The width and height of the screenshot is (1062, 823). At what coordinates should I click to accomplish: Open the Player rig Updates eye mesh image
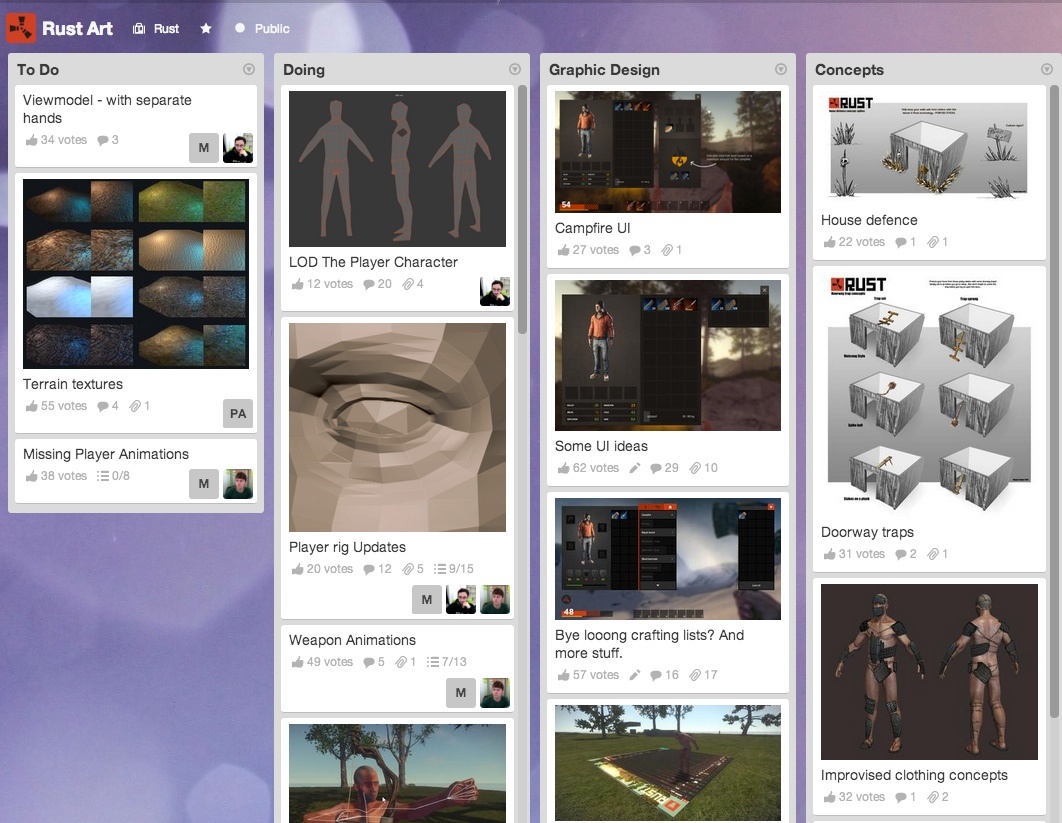point(398,427)
